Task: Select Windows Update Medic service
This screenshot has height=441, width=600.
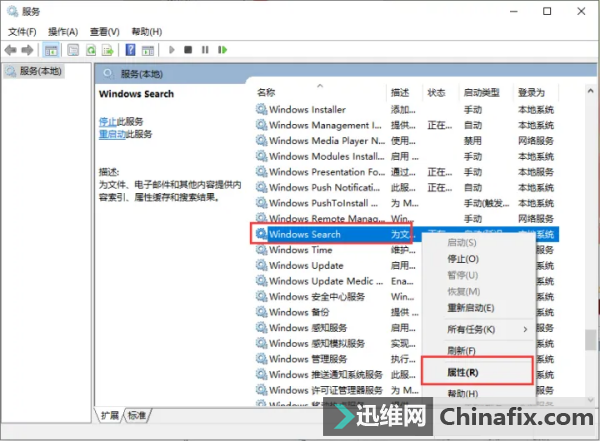Action: pos(337,281)
